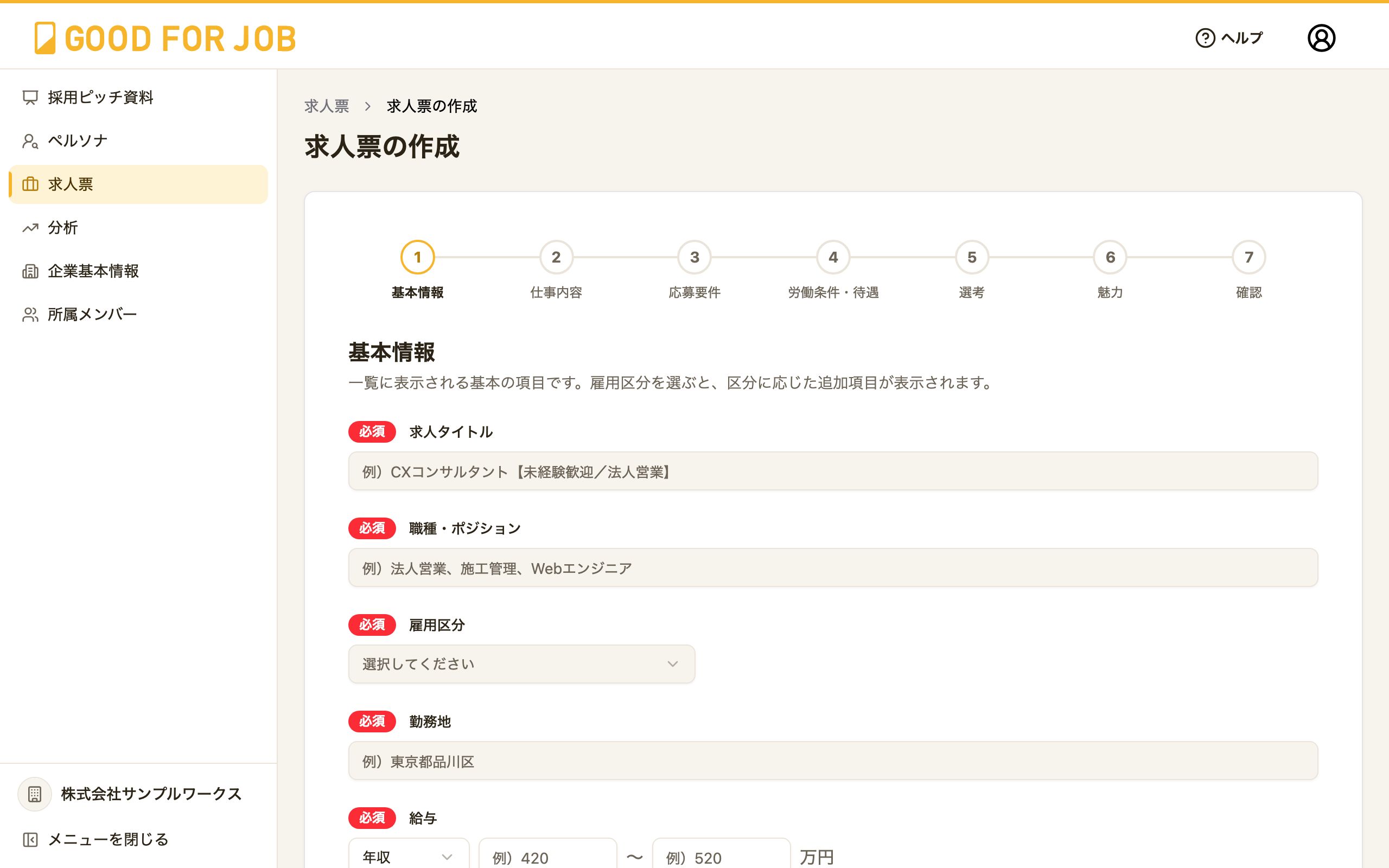Screen dimensions: 1389x868
Task: Click the 給与 field label
Action: (x=423, y=818)
